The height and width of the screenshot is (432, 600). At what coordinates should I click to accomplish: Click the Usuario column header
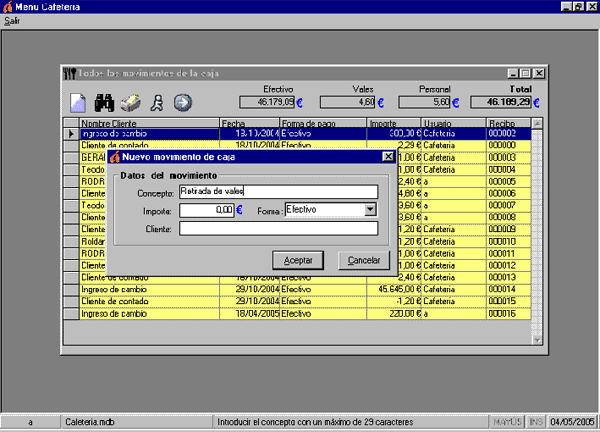coord(453,123)
